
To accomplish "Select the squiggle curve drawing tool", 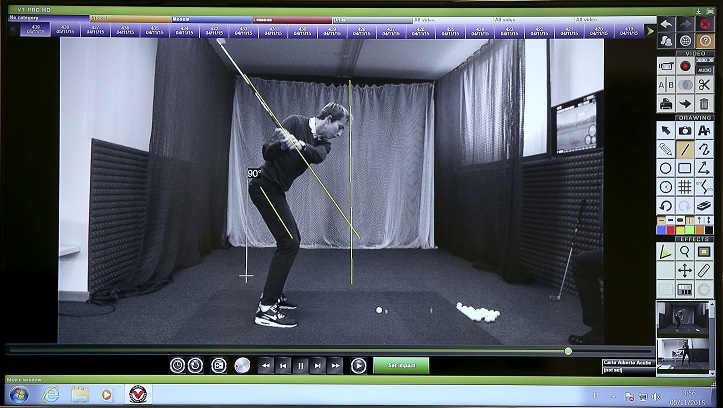I will (705, 149).
